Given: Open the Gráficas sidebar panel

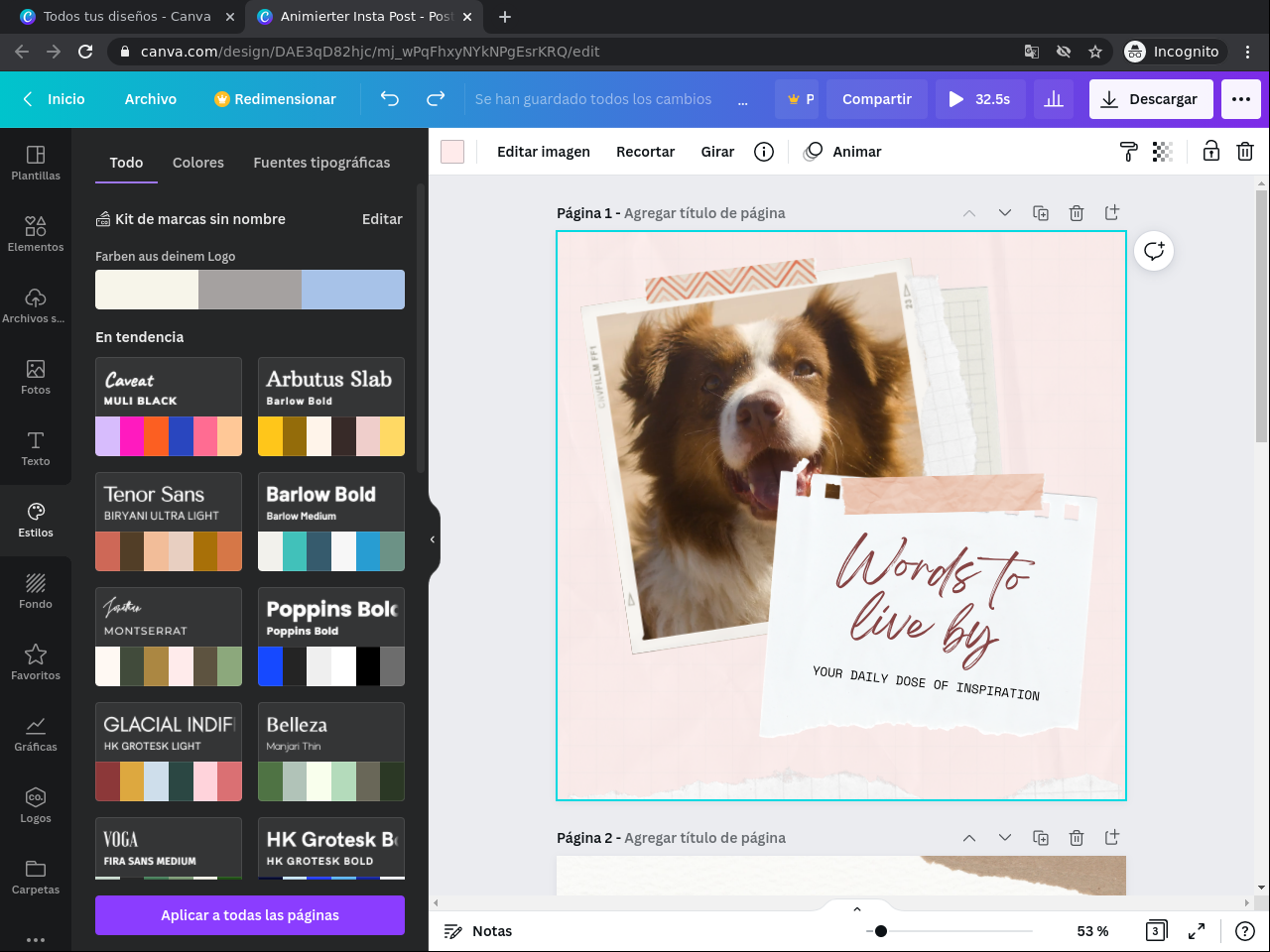Looking at the screenshot, I should (x=36, y=734).
